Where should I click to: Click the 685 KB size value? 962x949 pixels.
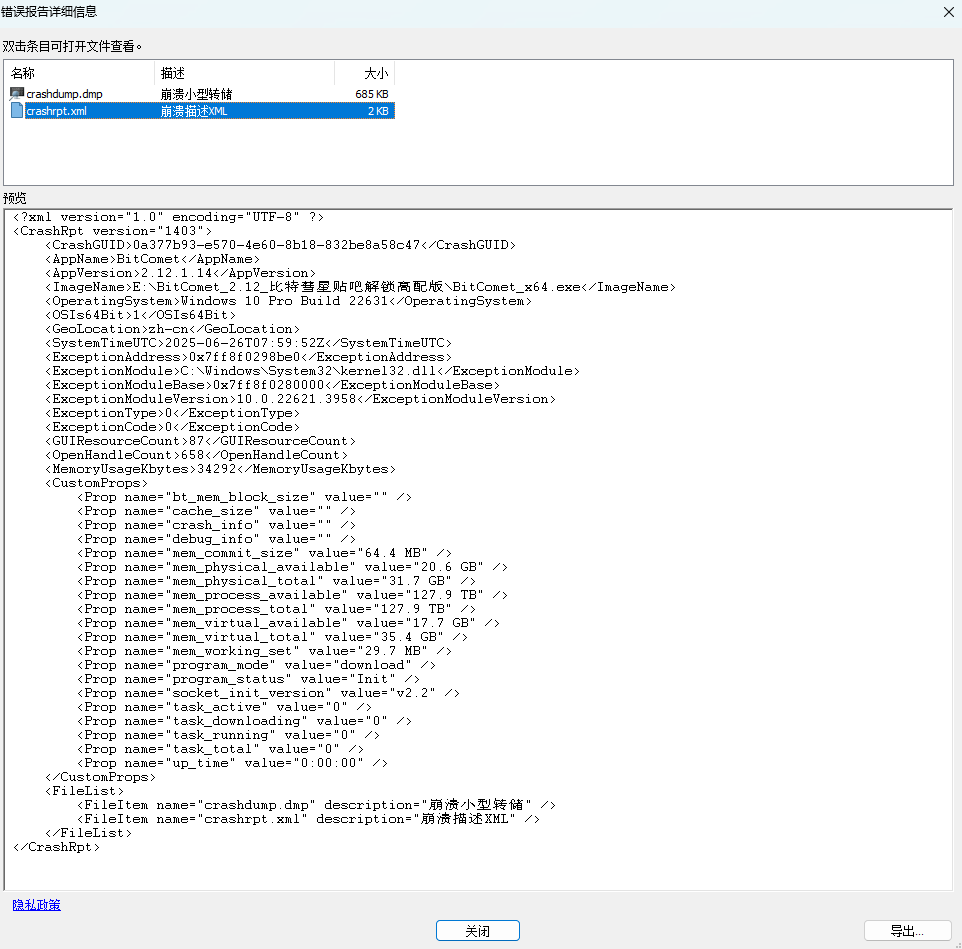[x=372, y=94]
